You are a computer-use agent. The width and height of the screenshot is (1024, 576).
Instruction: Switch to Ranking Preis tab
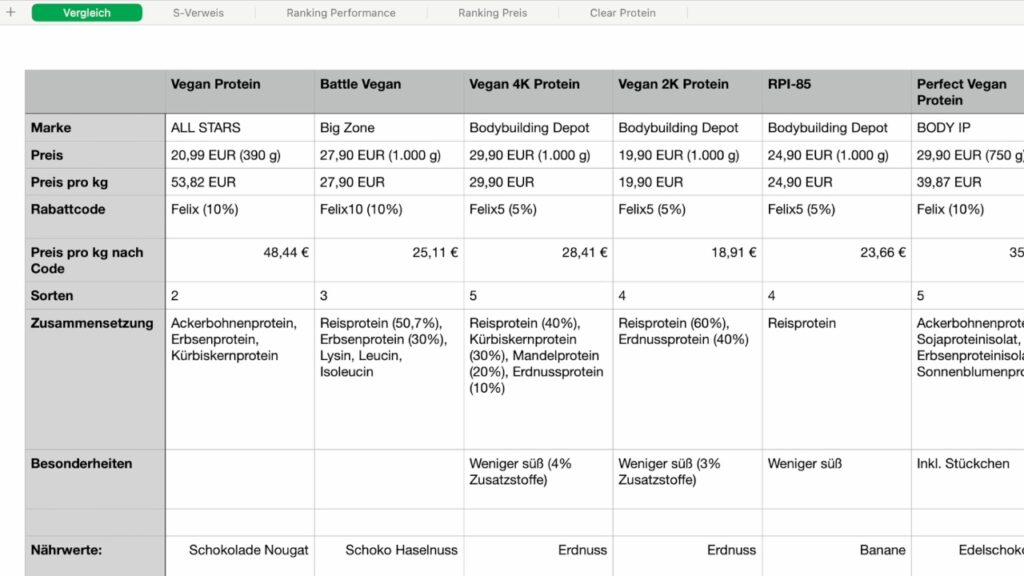[492, 12]
